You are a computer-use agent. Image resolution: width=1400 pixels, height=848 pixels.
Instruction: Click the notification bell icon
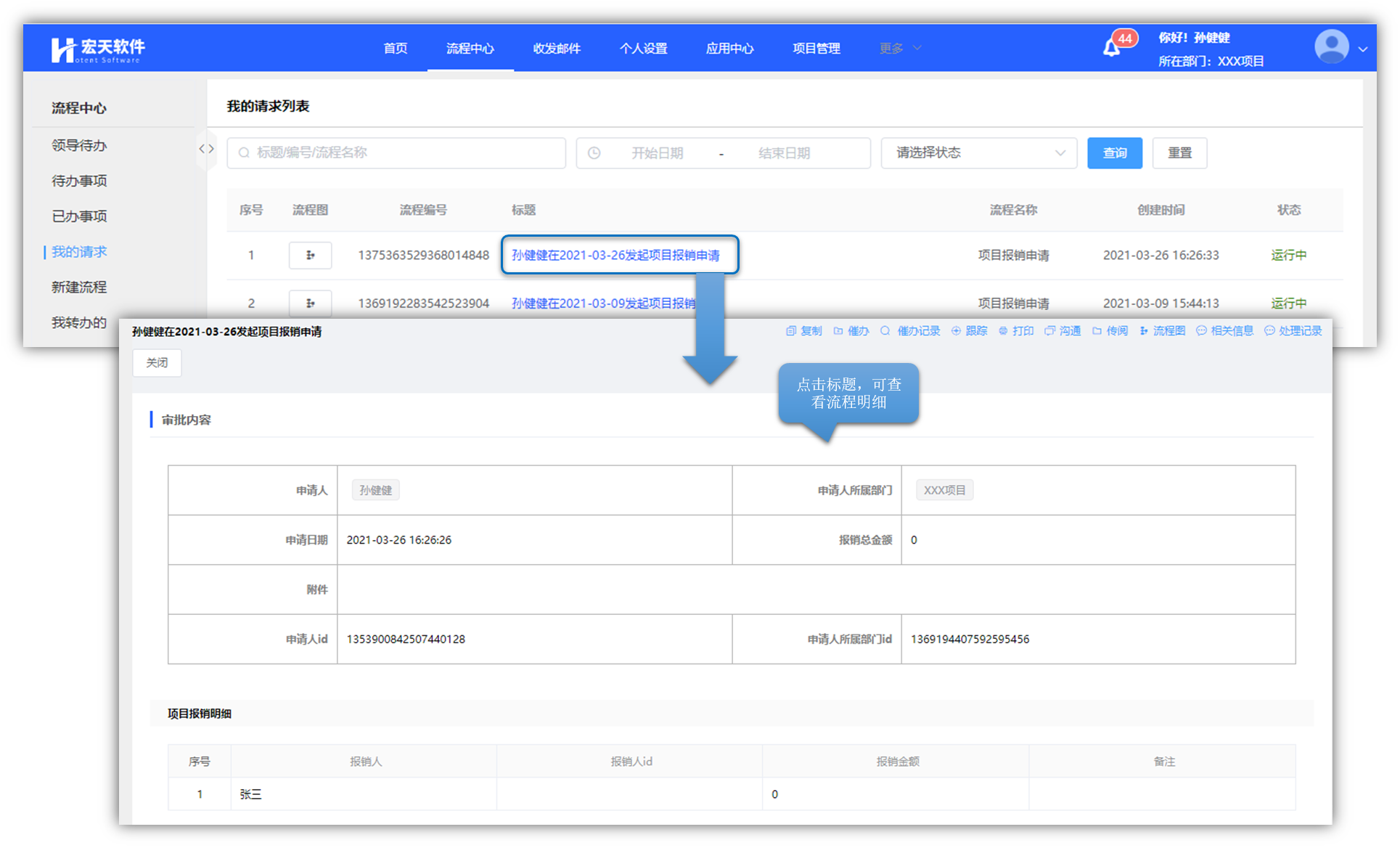[1111, 49]
